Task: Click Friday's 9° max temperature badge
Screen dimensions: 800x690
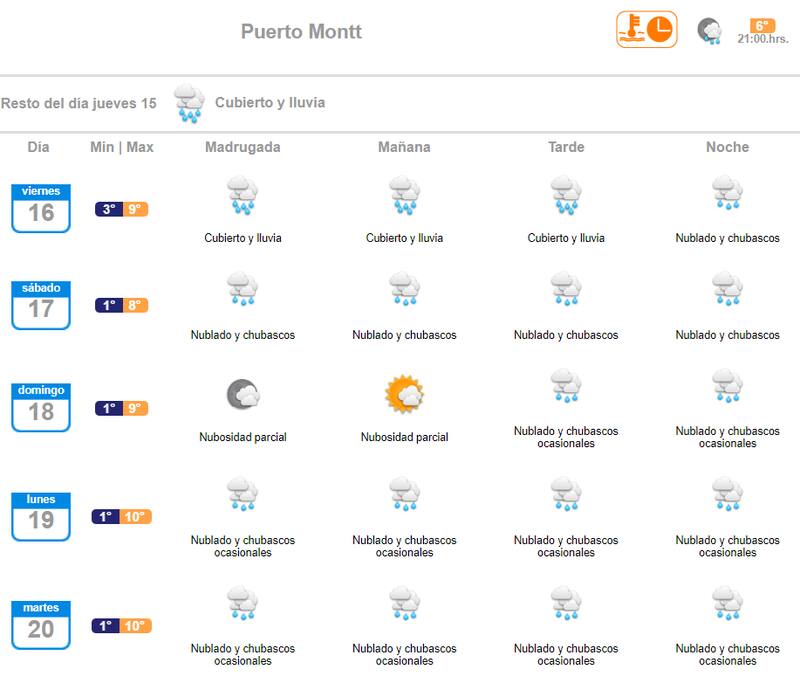Action: tap(136, 209)
